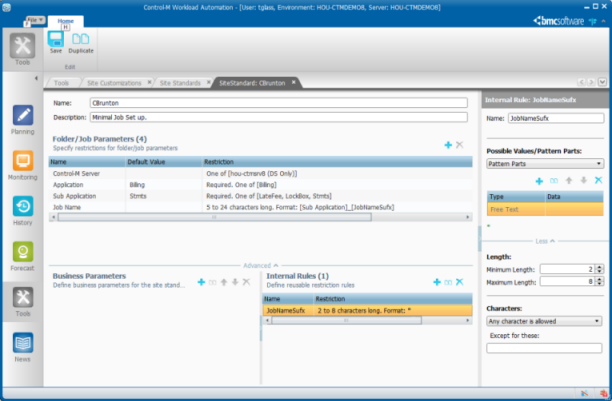612x401 pixels.
Task: Close the SiteStandard: CBrunton tab
Action: coord(294,82)
